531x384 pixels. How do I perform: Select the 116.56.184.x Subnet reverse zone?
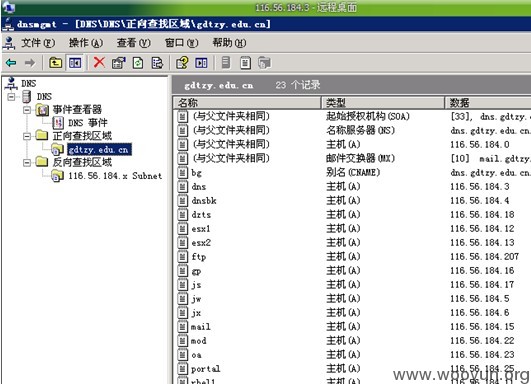click(x=115, y=176)
